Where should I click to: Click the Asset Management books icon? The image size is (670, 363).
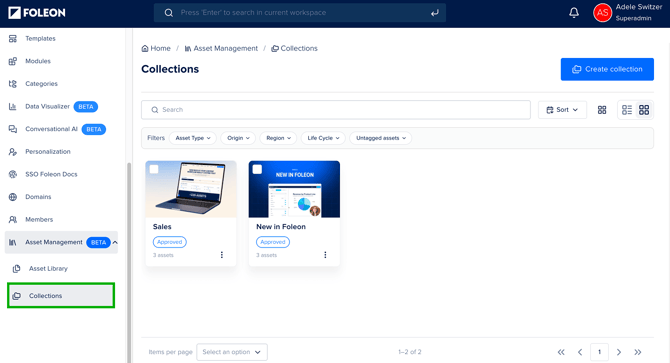pyautogui.click(x=13, y=242)
